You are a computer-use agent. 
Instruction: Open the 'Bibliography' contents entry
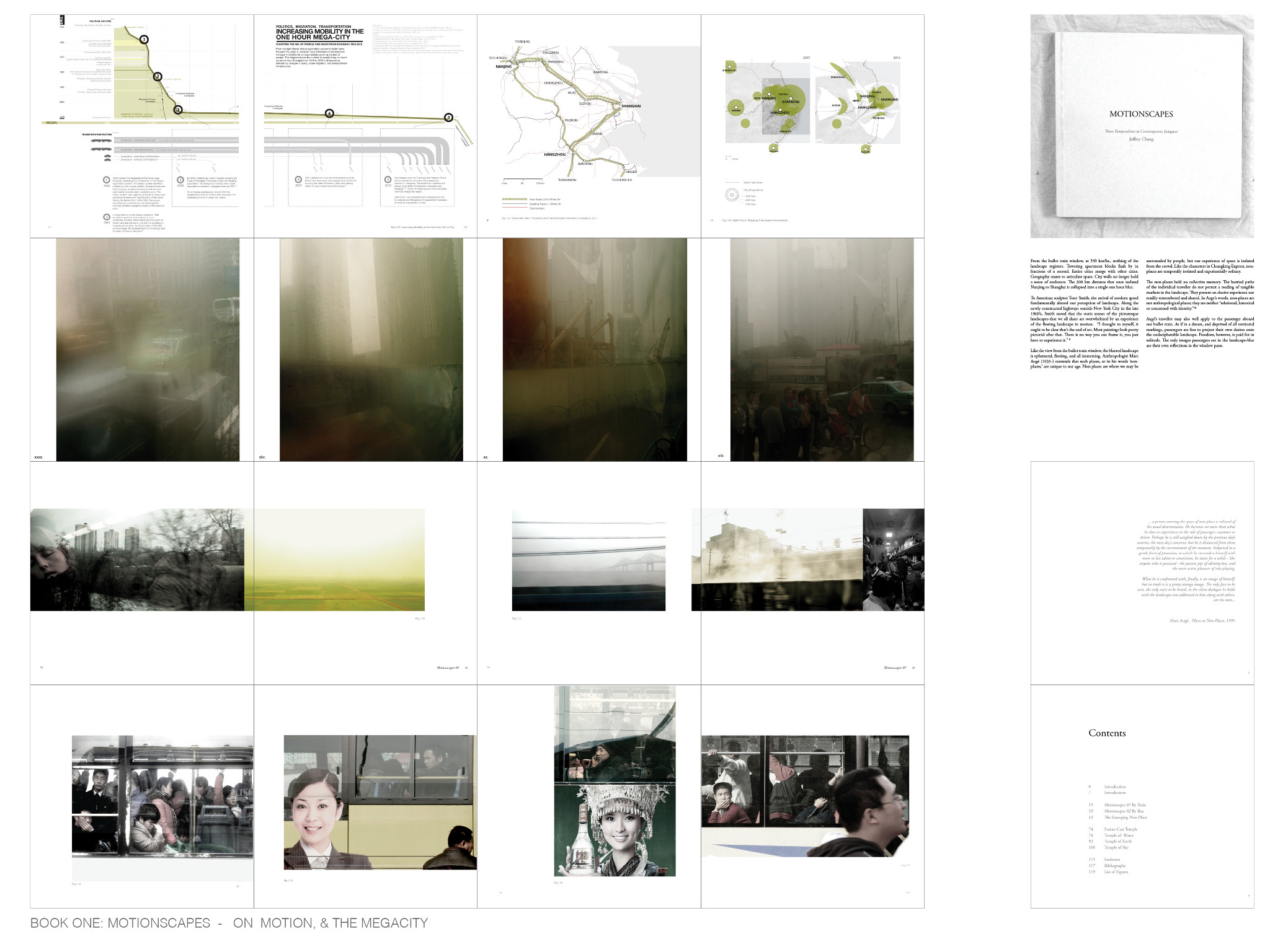tap(1114, 866)
